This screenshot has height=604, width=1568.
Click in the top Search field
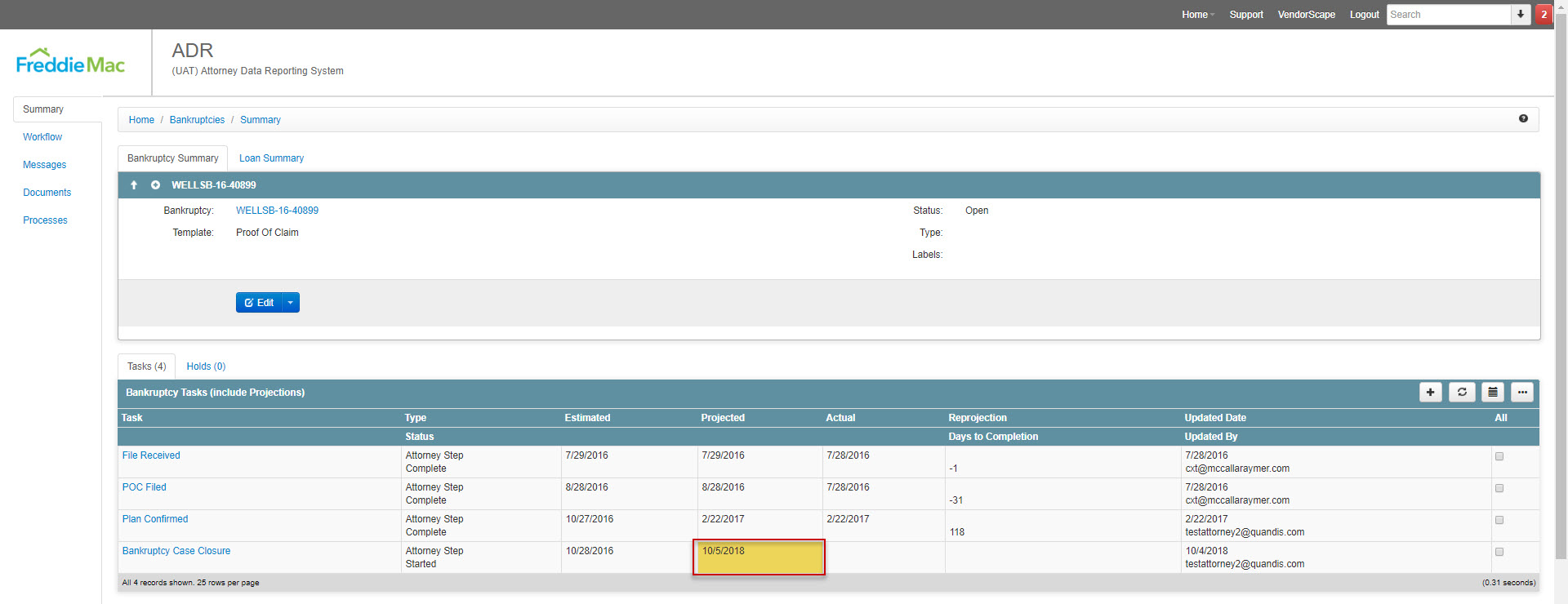(x=1449, y=15)
